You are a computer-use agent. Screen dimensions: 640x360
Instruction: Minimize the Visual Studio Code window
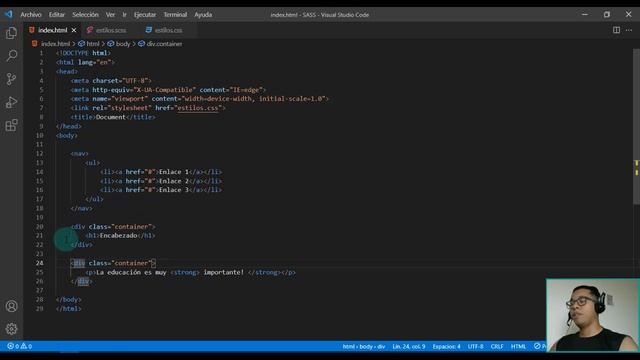(x=585, y=14)
